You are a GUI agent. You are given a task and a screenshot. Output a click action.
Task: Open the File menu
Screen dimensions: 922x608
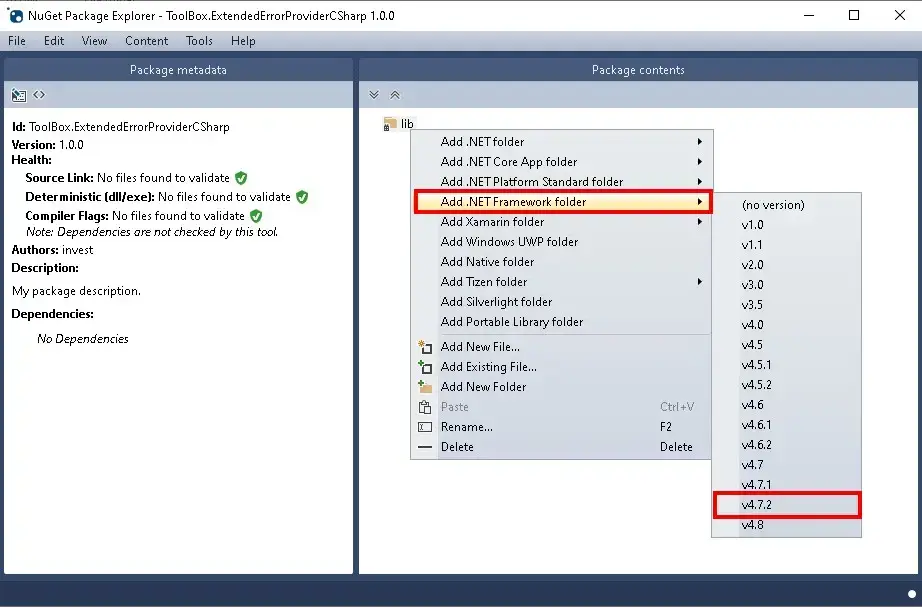click(x=16, y=41)
